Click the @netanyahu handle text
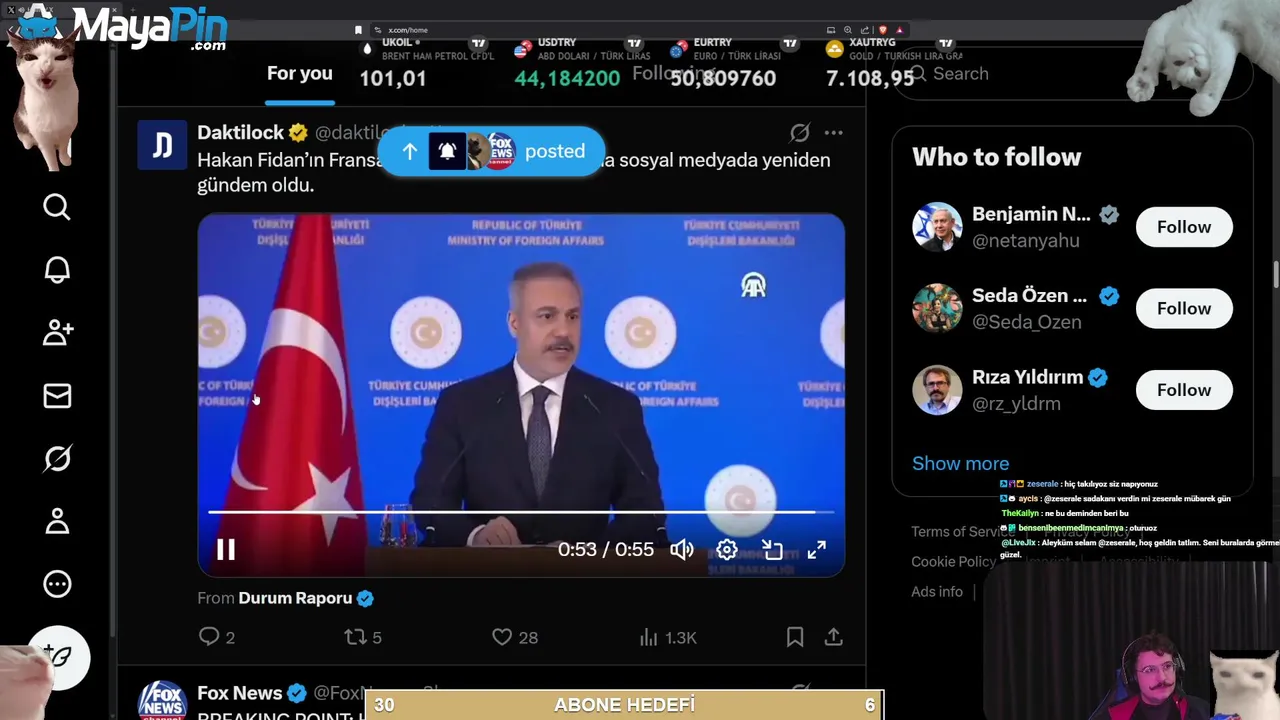Image resolution: width=1280 pixels, height=720 pixels. coord(1025,241)
